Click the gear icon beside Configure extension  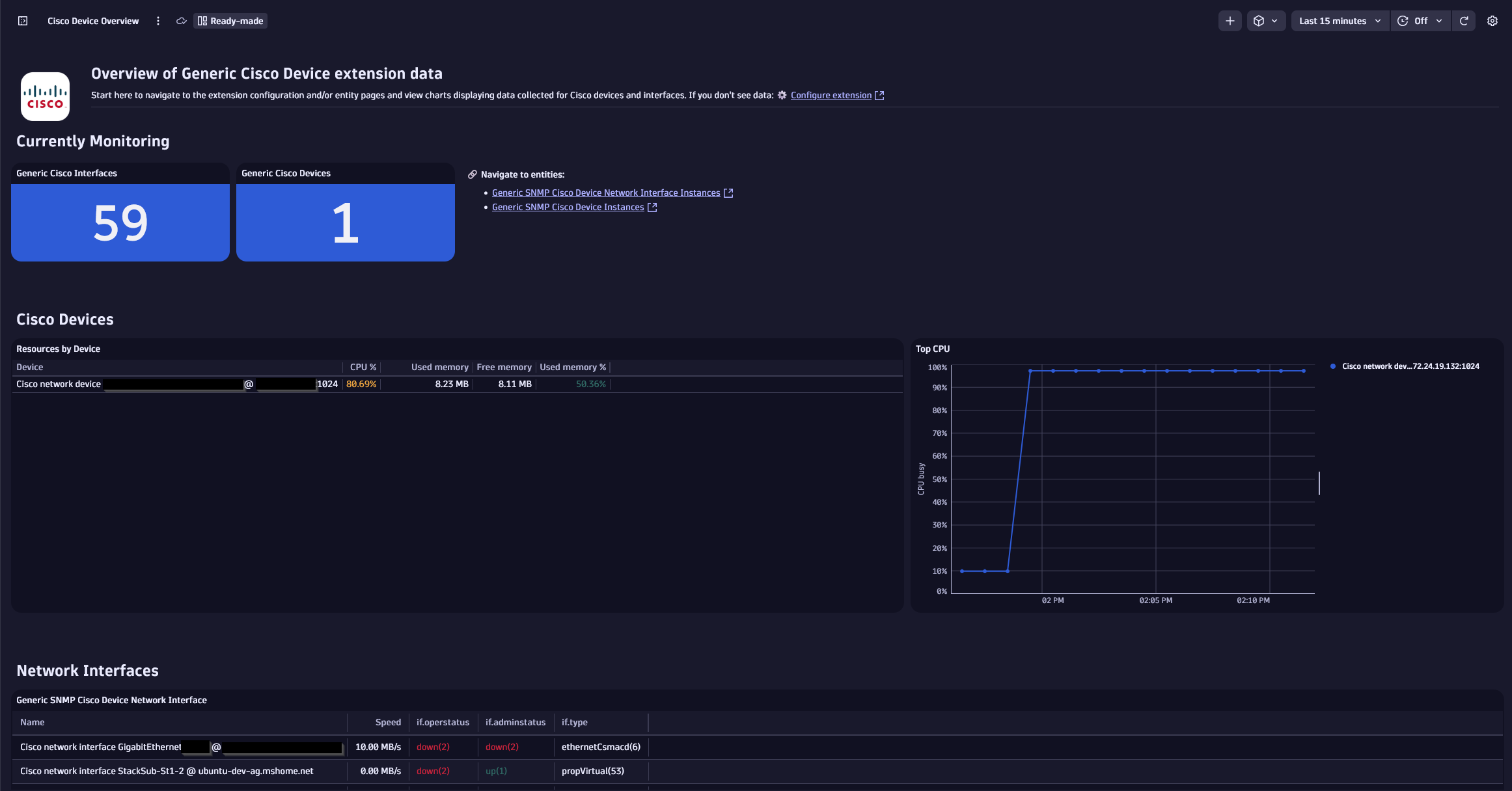782,95
